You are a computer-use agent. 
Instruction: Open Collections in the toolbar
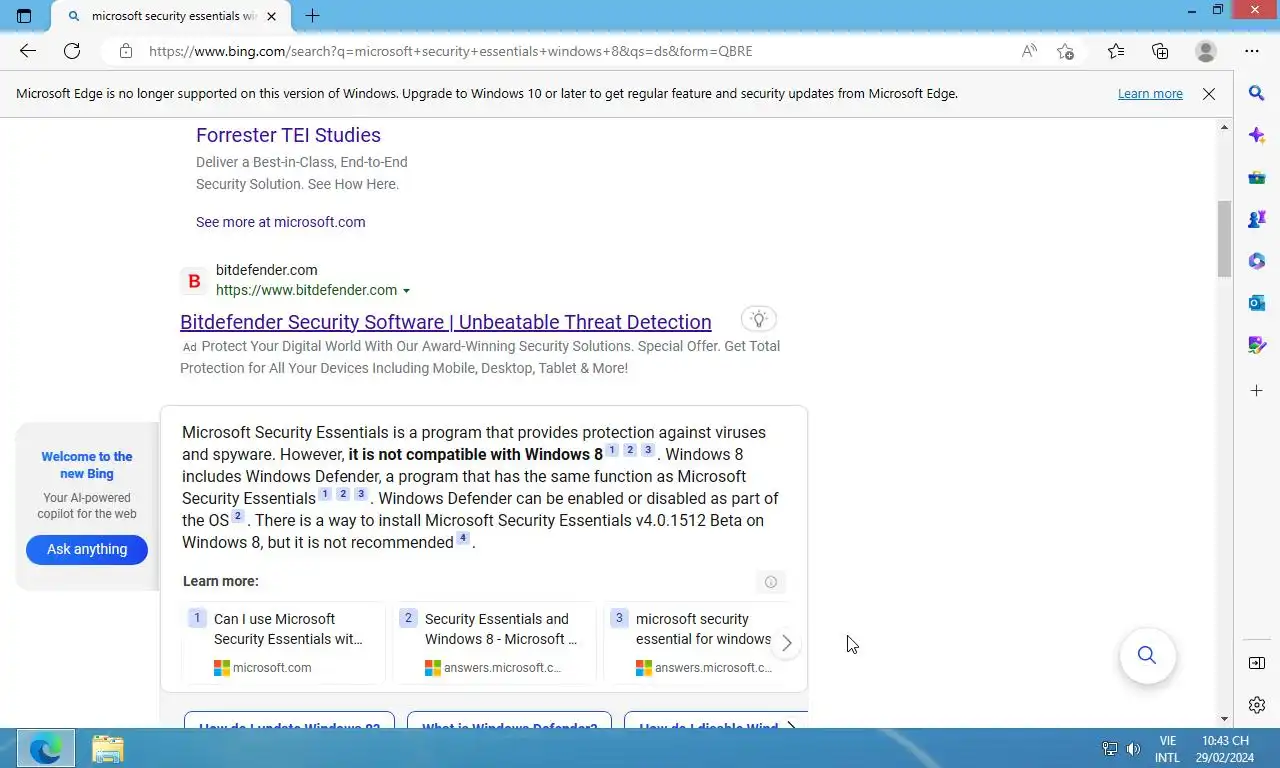point(1160,51)
